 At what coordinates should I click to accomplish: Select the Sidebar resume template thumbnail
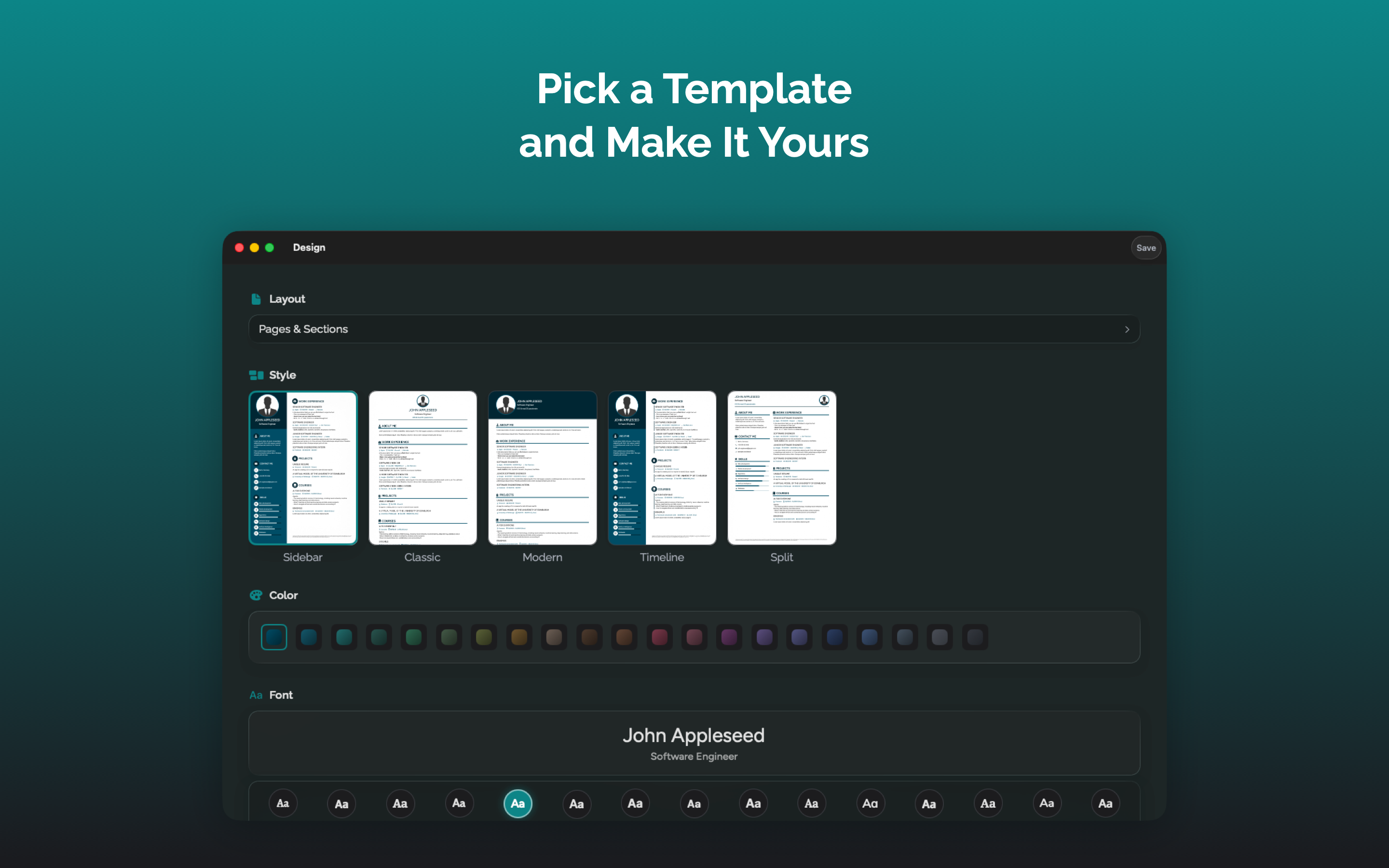(x=303, y=468)
